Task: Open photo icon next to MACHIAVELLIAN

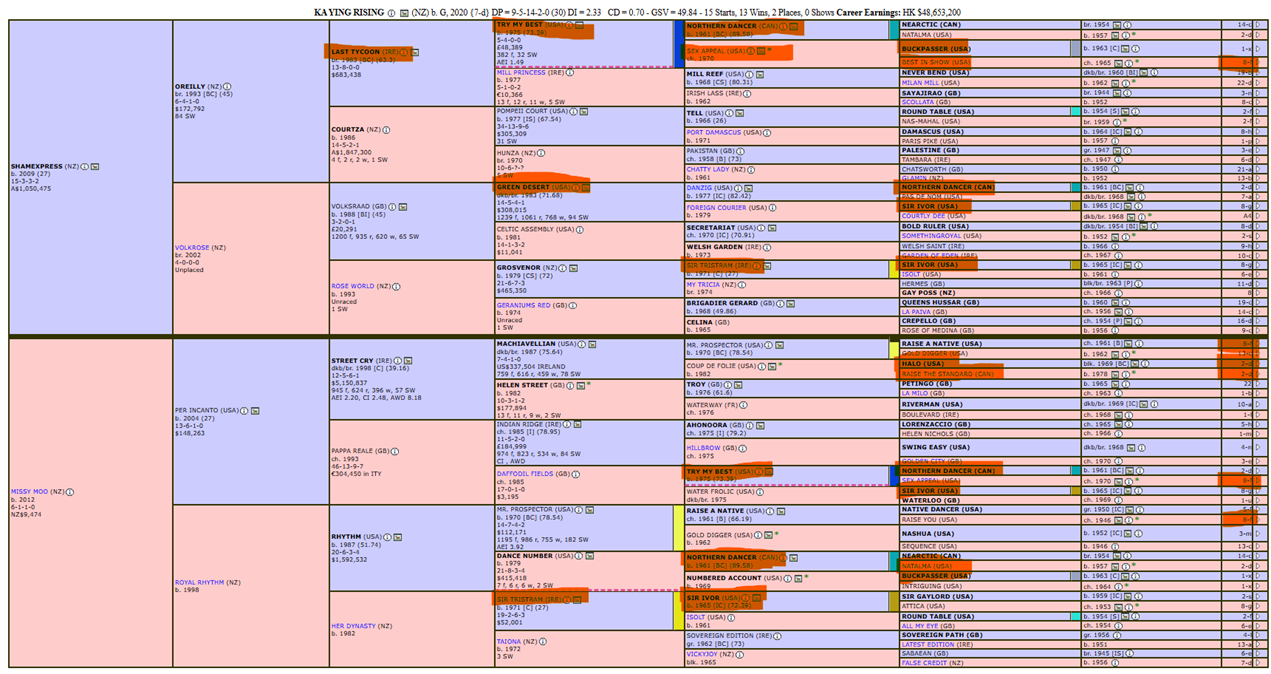Action: 591,343
